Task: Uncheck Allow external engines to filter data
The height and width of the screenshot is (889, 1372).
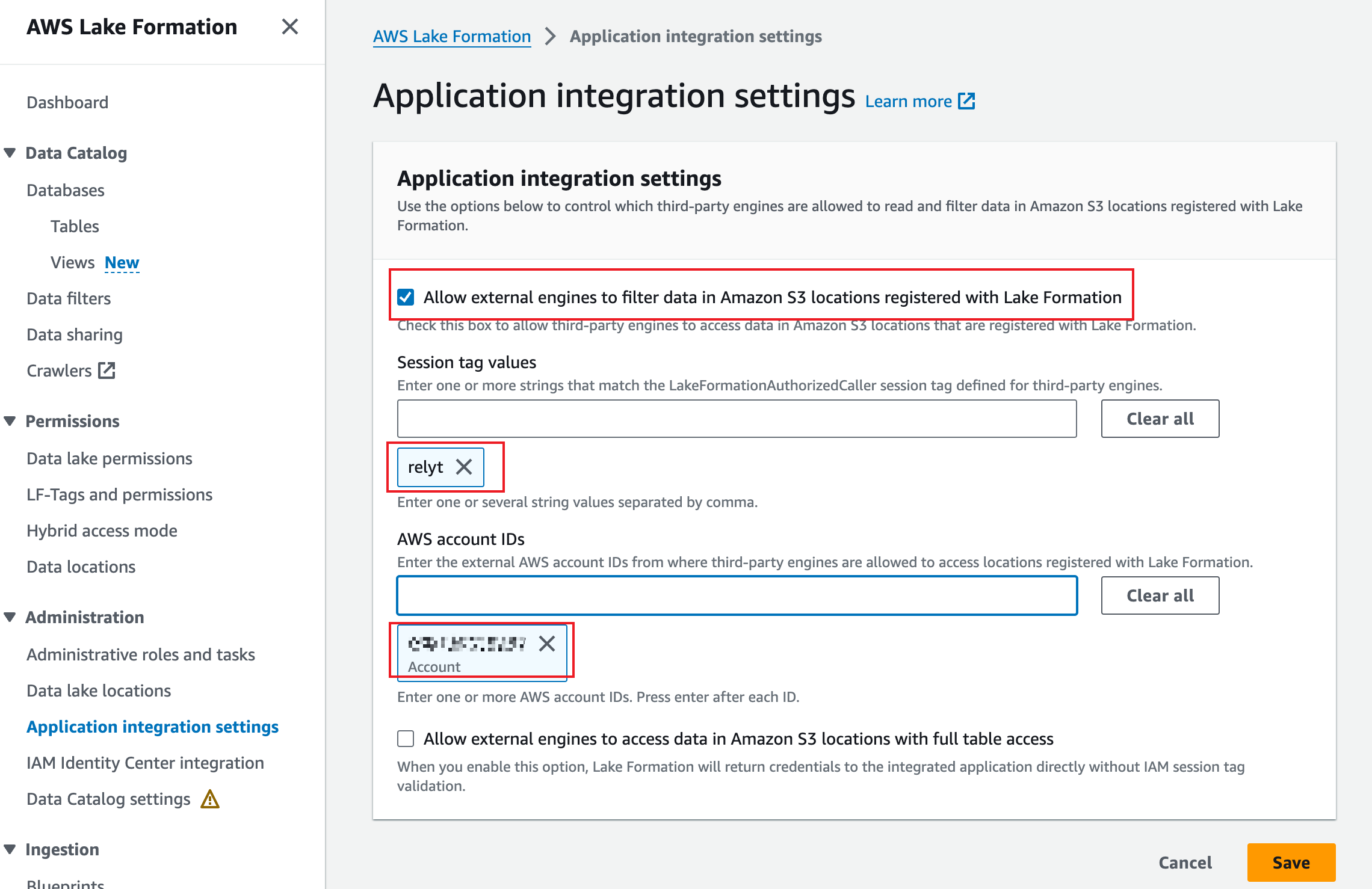Action: pyautogui.click(x=406, y=297)
